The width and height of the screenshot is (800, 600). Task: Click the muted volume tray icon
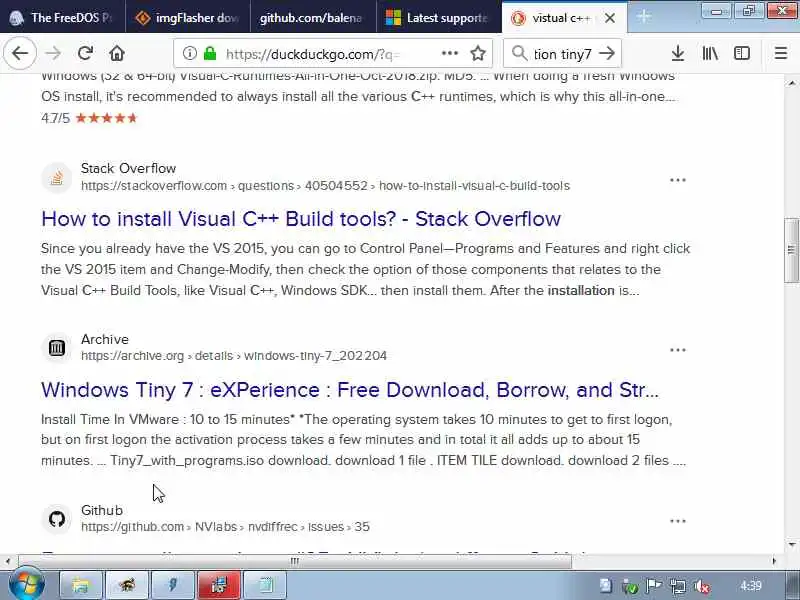click(x=702, y=586)
